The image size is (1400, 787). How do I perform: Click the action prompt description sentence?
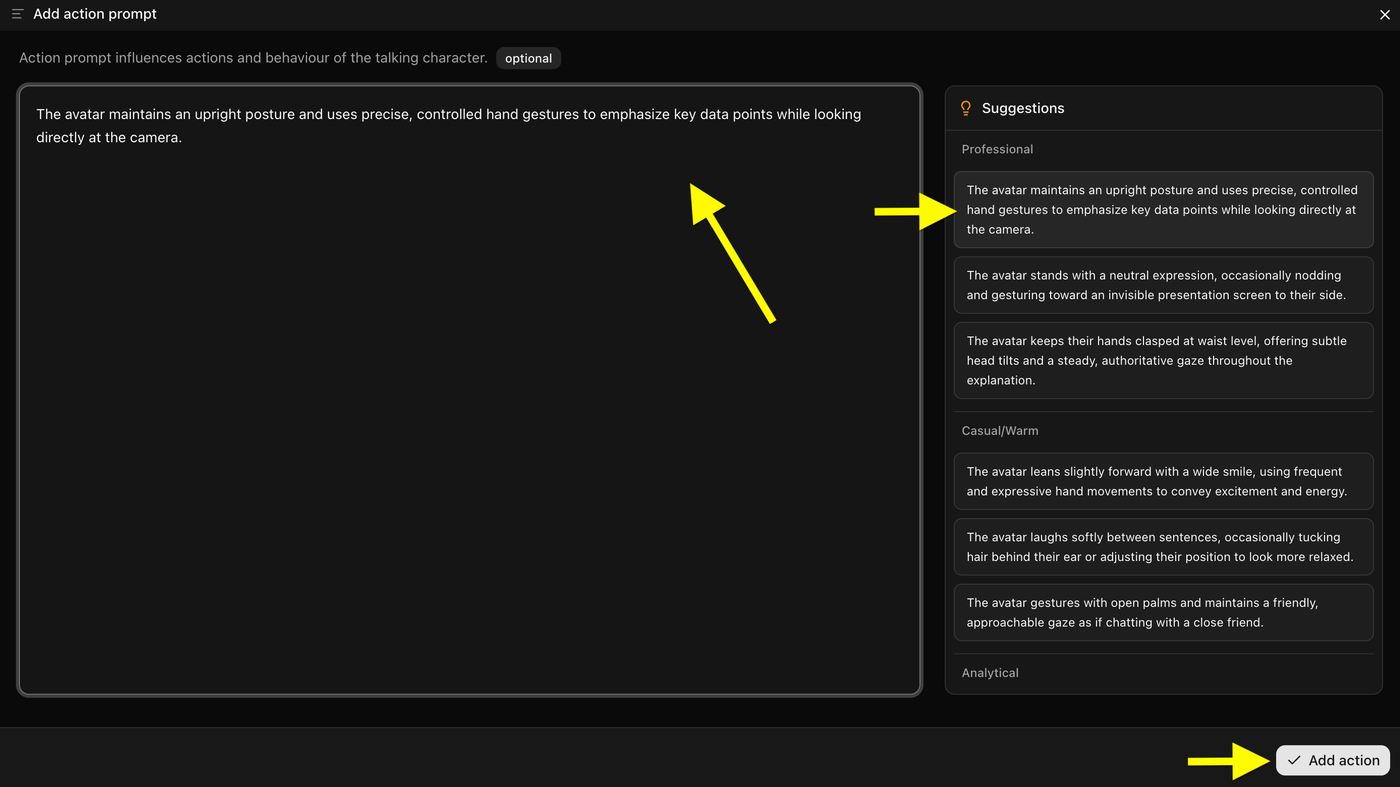[x=253, y=58]
